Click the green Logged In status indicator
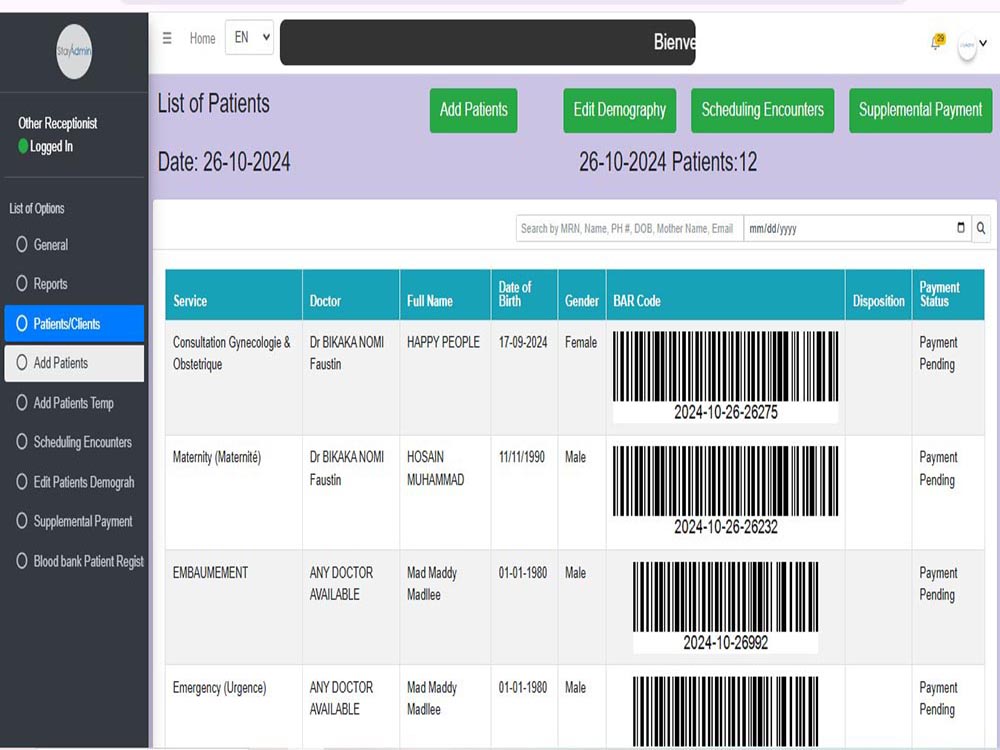Screen dimensions: 1000x750 (24, 146)
